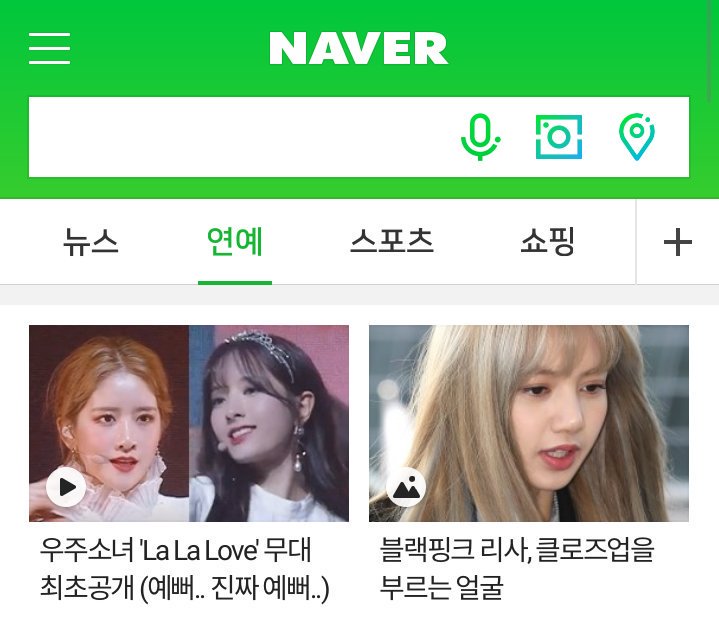Read 블랙핑크 리사, 클로즈업을 부르는 얼굴 article
Viewport: 719px width, 624px height.
[x=517, y=569]
